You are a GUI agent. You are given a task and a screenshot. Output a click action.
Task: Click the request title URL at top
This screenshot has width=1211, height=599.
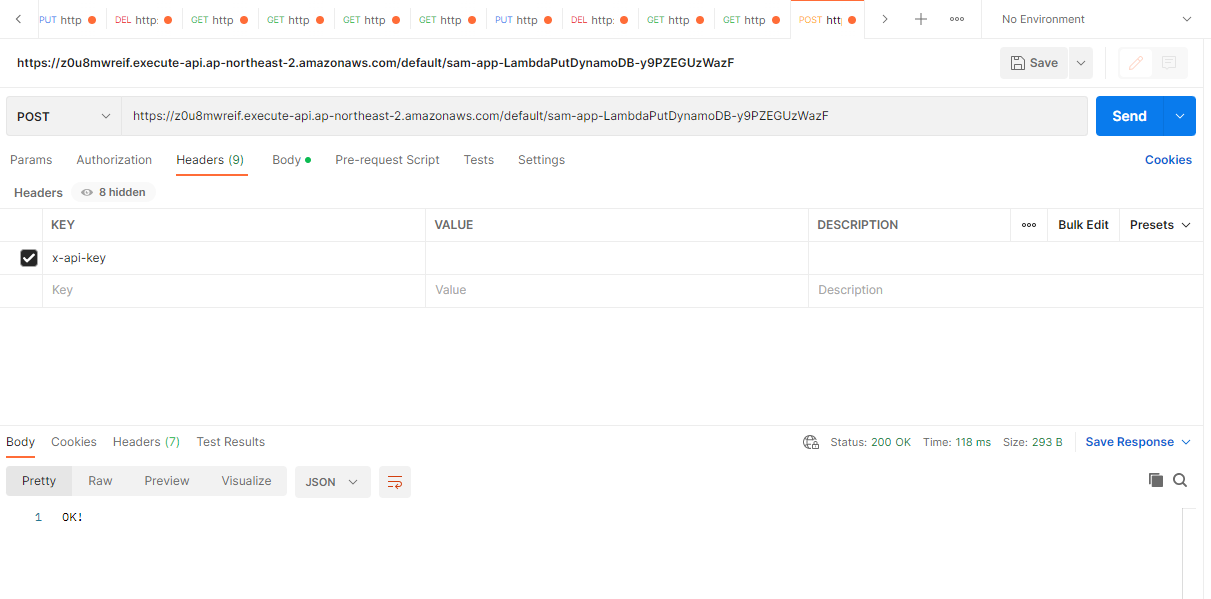coord(375,63)
